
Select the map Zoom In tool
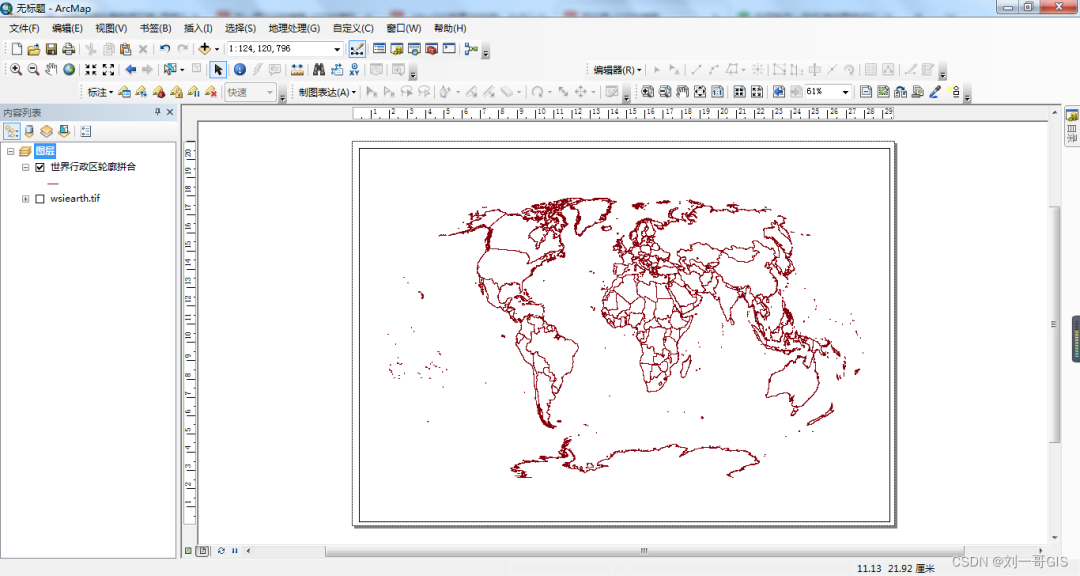[x=16, y=70]
